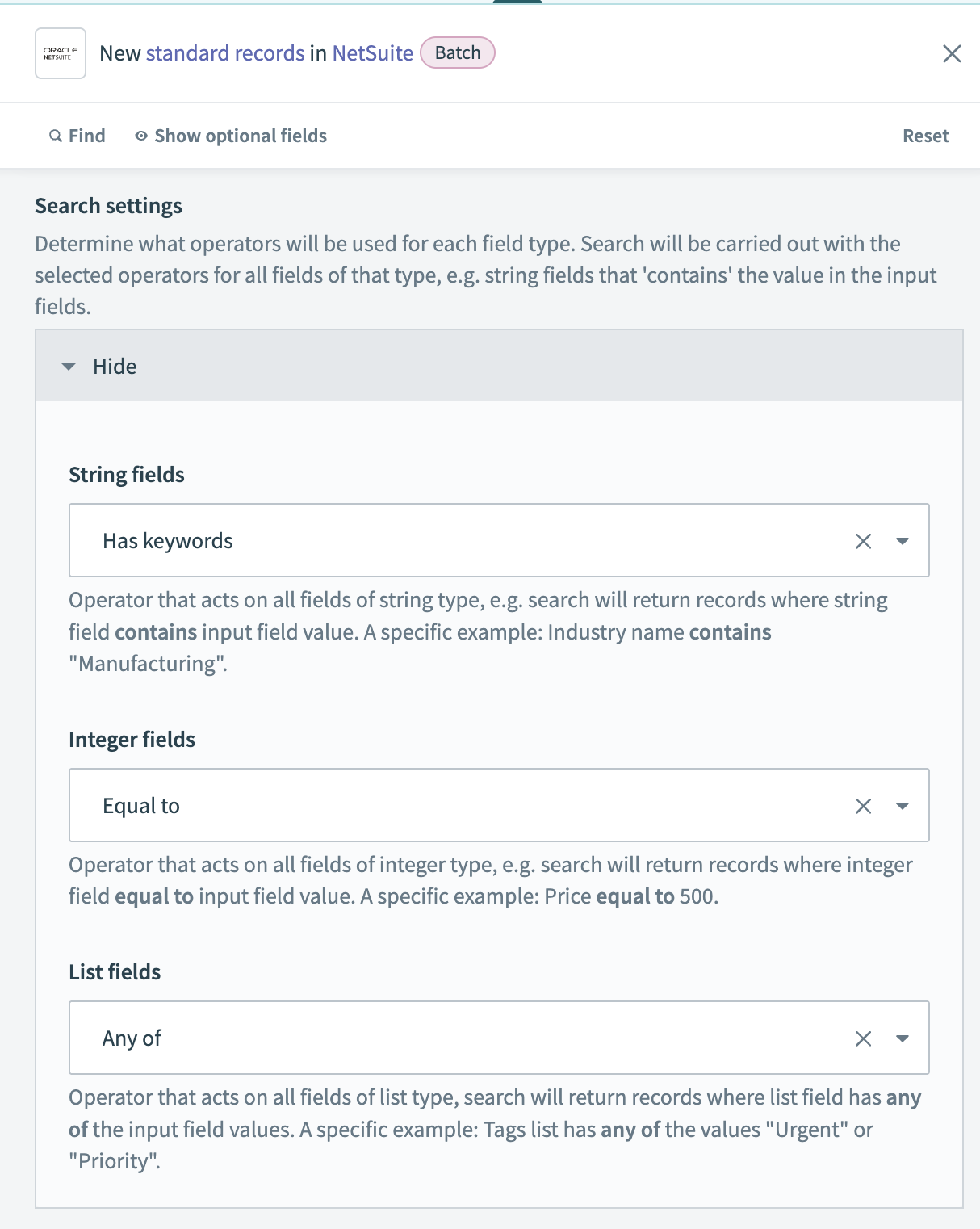Open the standard records link
The image size is (980, 1229).
click(224, 52)
